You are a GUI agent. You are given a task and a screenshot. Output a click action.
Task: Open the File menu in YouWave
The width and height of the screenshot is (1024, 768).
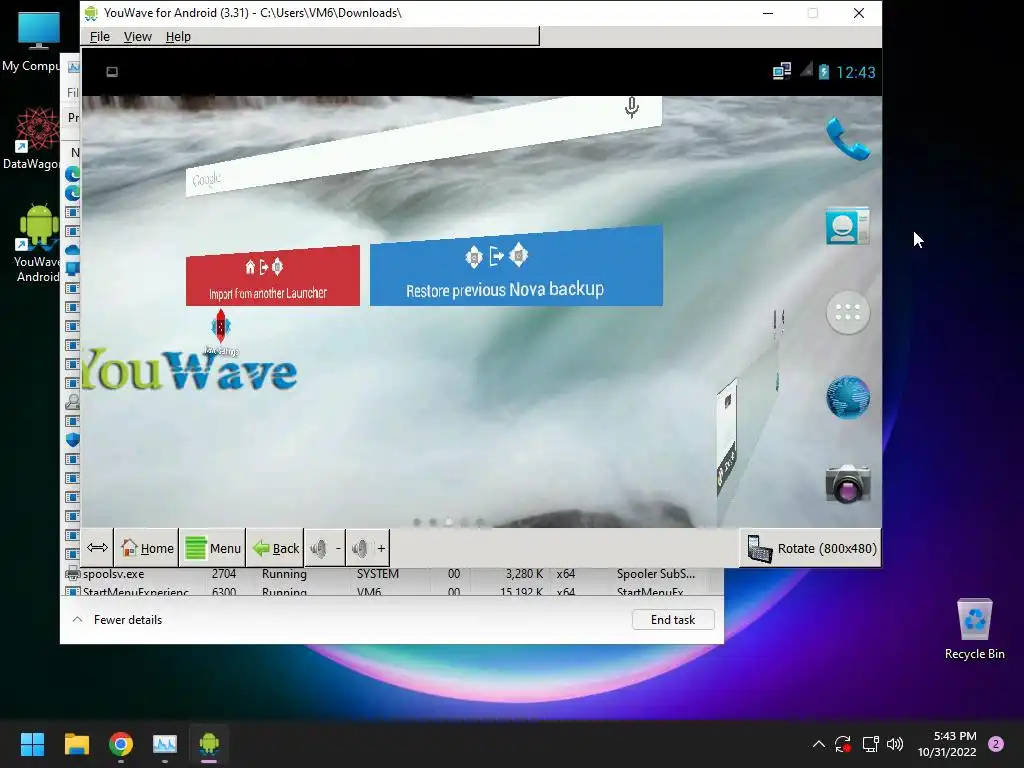[99, 37]
